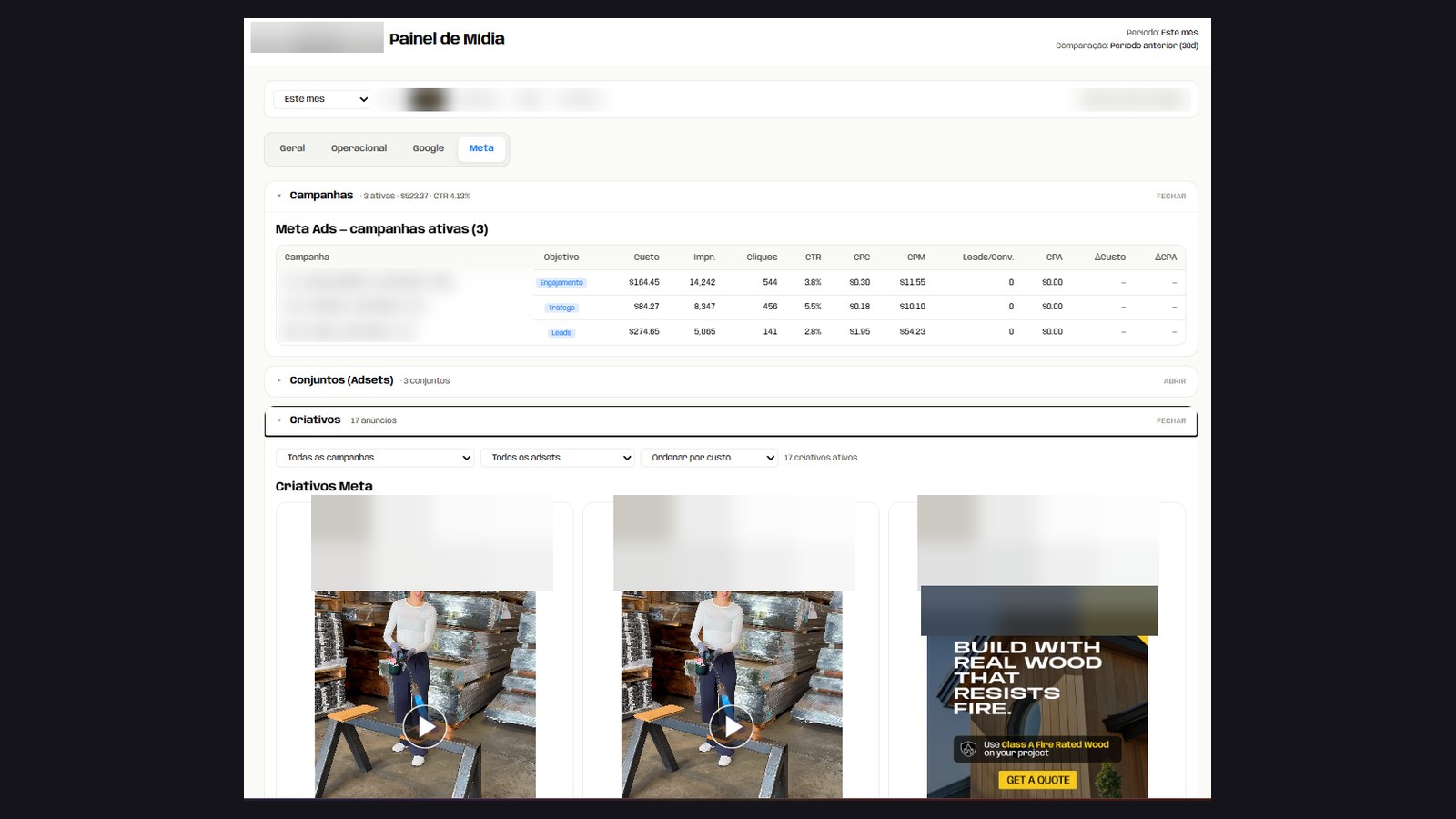Click the 8,347 impressions value
The width and height of the screenshot is (1456, 819).
pos(704,307)
